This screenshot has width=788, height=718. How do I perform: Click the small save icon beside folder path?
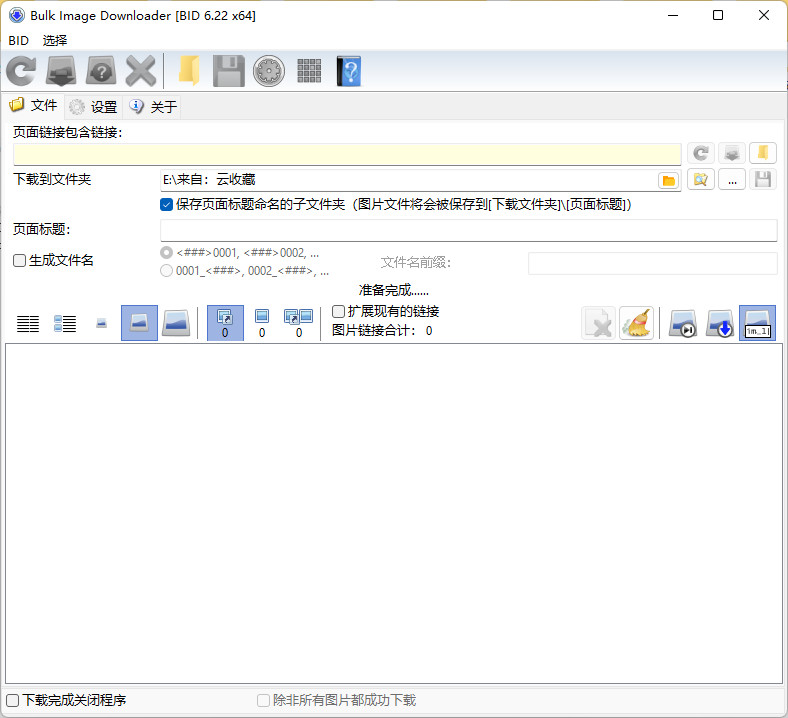click(x=763, y=179)
